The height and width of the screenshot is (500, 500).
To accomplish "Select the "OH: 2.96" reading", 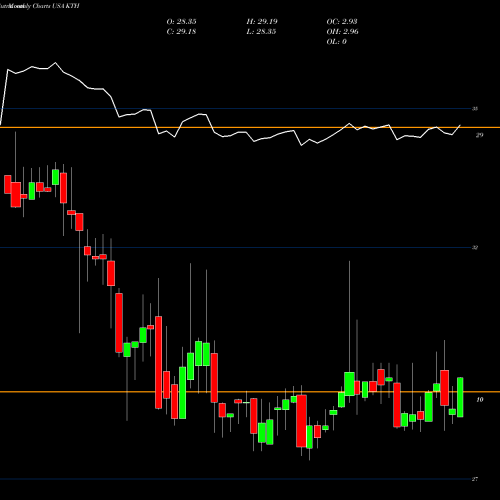I will click(x=342, y=32).
